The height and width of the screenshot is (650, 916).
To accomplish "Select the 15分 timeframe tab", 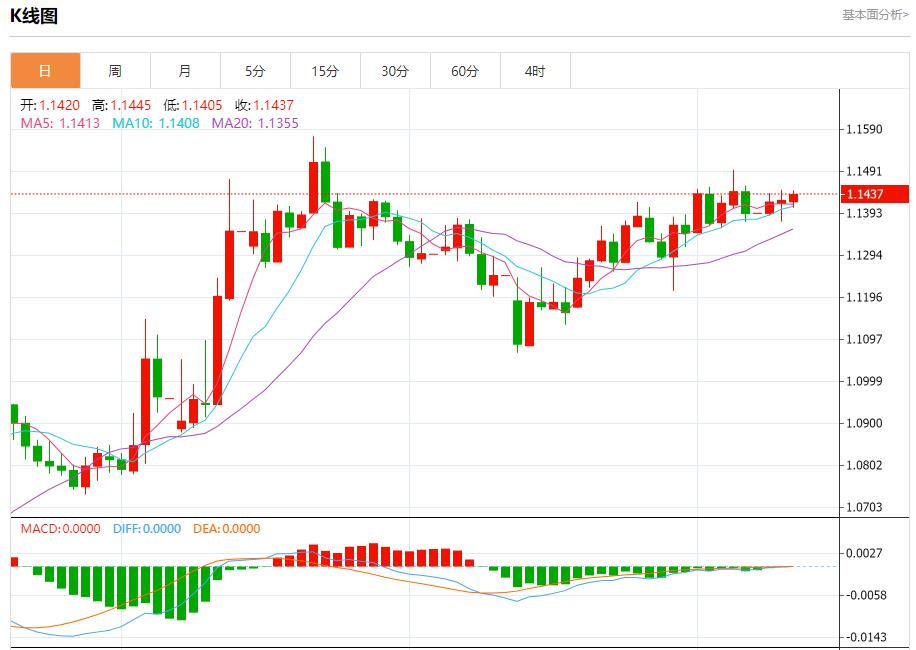I will [325, 71].
